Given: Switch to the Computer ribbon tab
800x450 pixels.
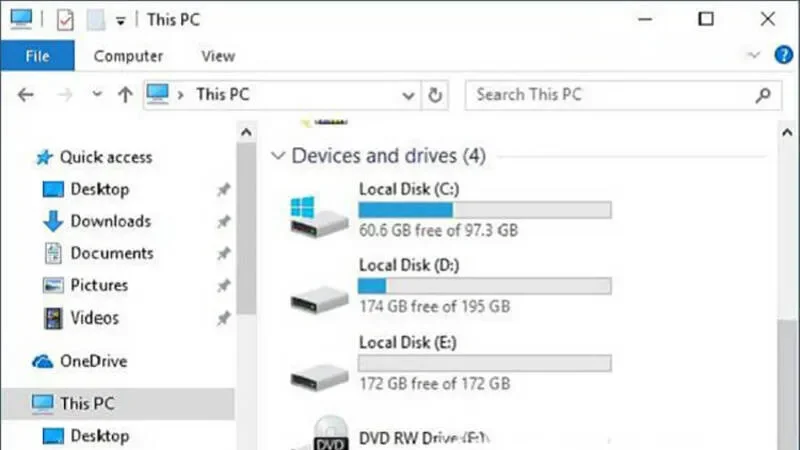Looking at the screenshot, I should [x=128, y=56].
